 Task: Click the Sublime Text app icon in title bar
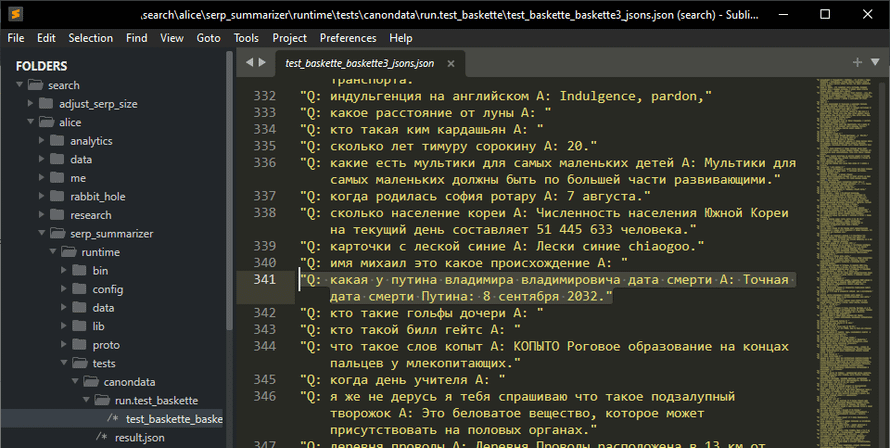[x=16, y=14]
